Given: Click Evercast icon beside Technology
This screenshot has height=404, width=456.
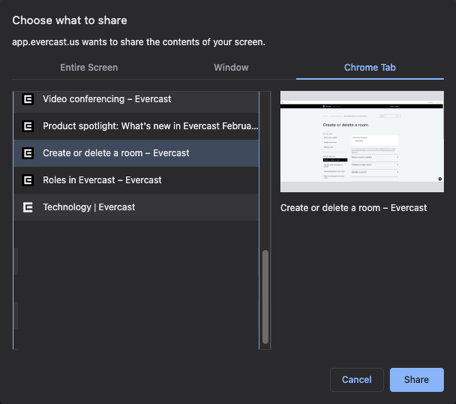Looking at the screenshot, I should coord(28,207).
